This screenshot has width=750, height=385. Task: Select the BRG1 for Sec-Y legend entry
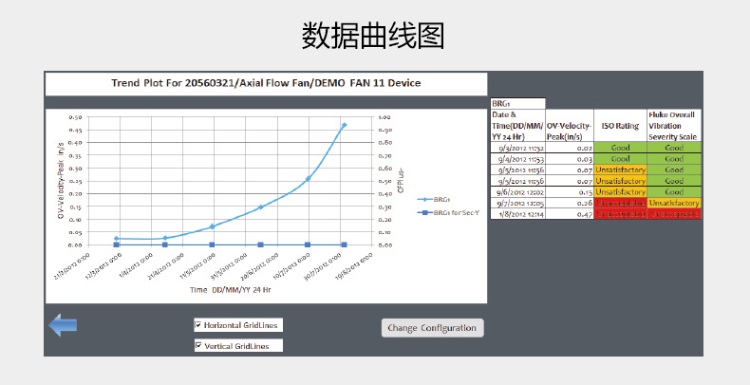pyautogui.click(x=448, y=212)
